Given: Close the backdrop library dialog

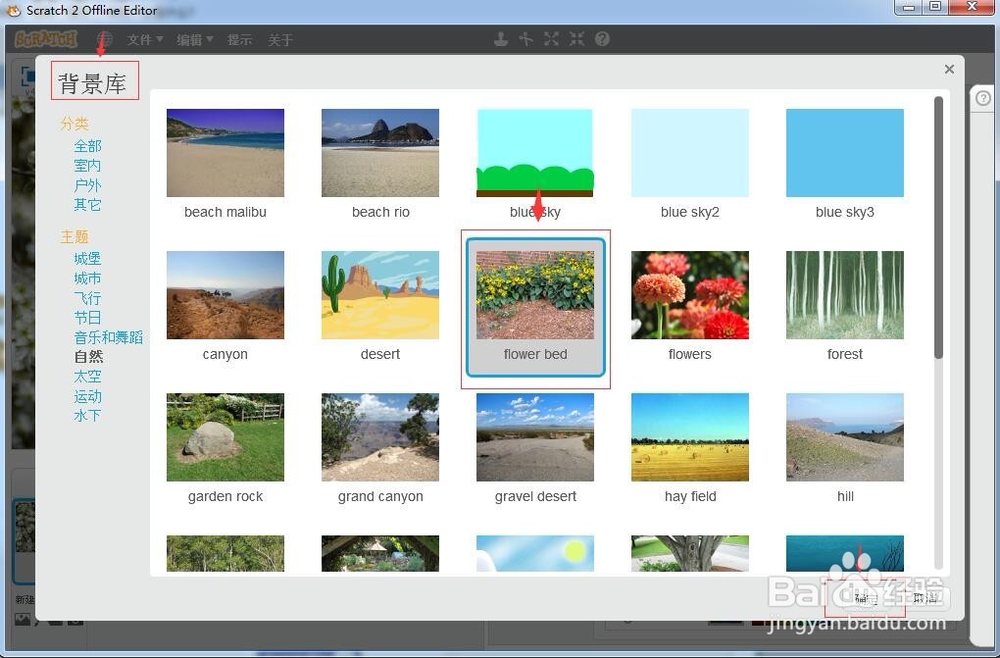Looking at the screenshot, I should click(x=949, y=69).
